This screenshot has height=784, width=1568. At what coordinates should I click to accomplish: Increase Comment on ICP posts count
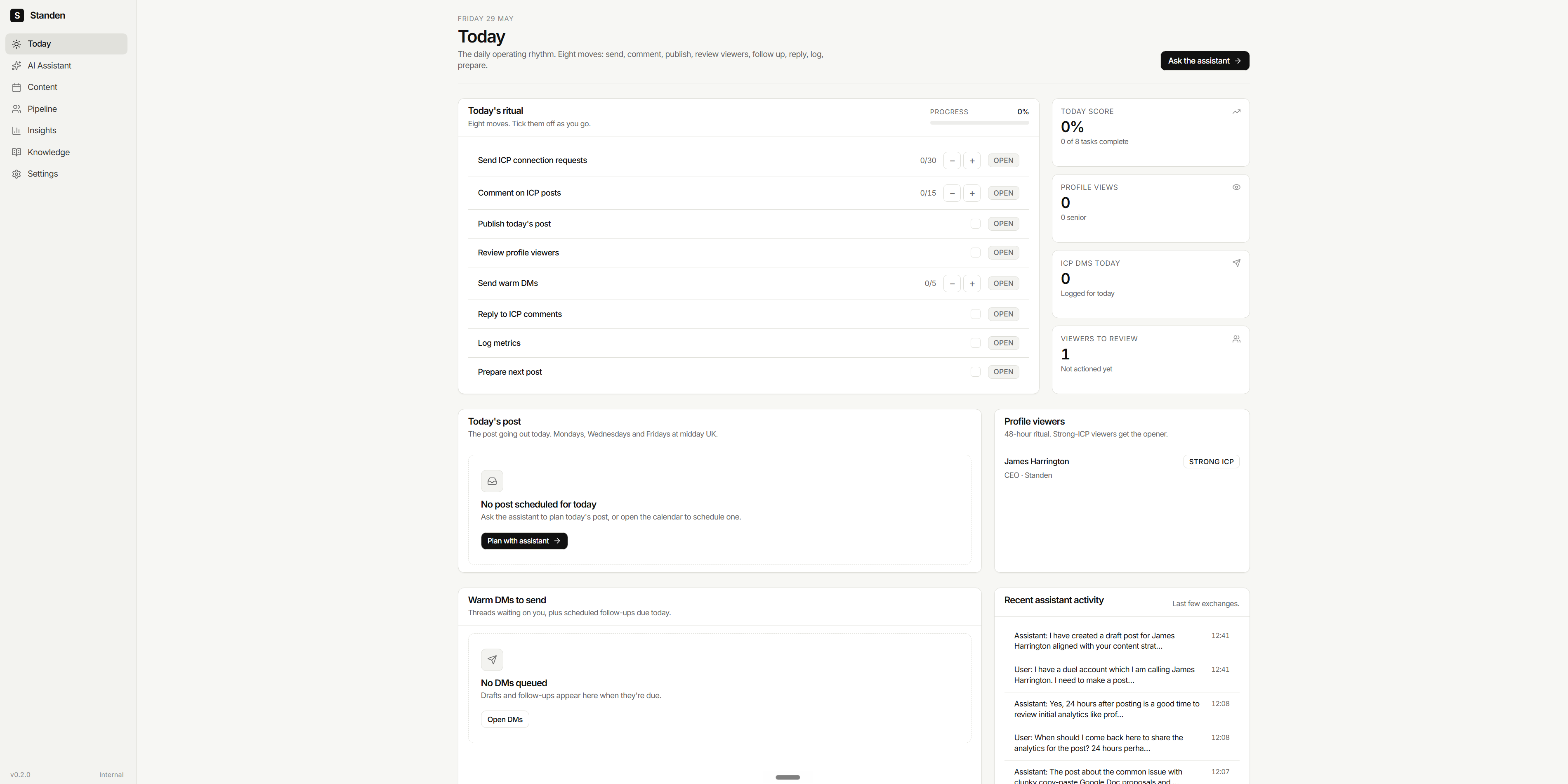972,193
